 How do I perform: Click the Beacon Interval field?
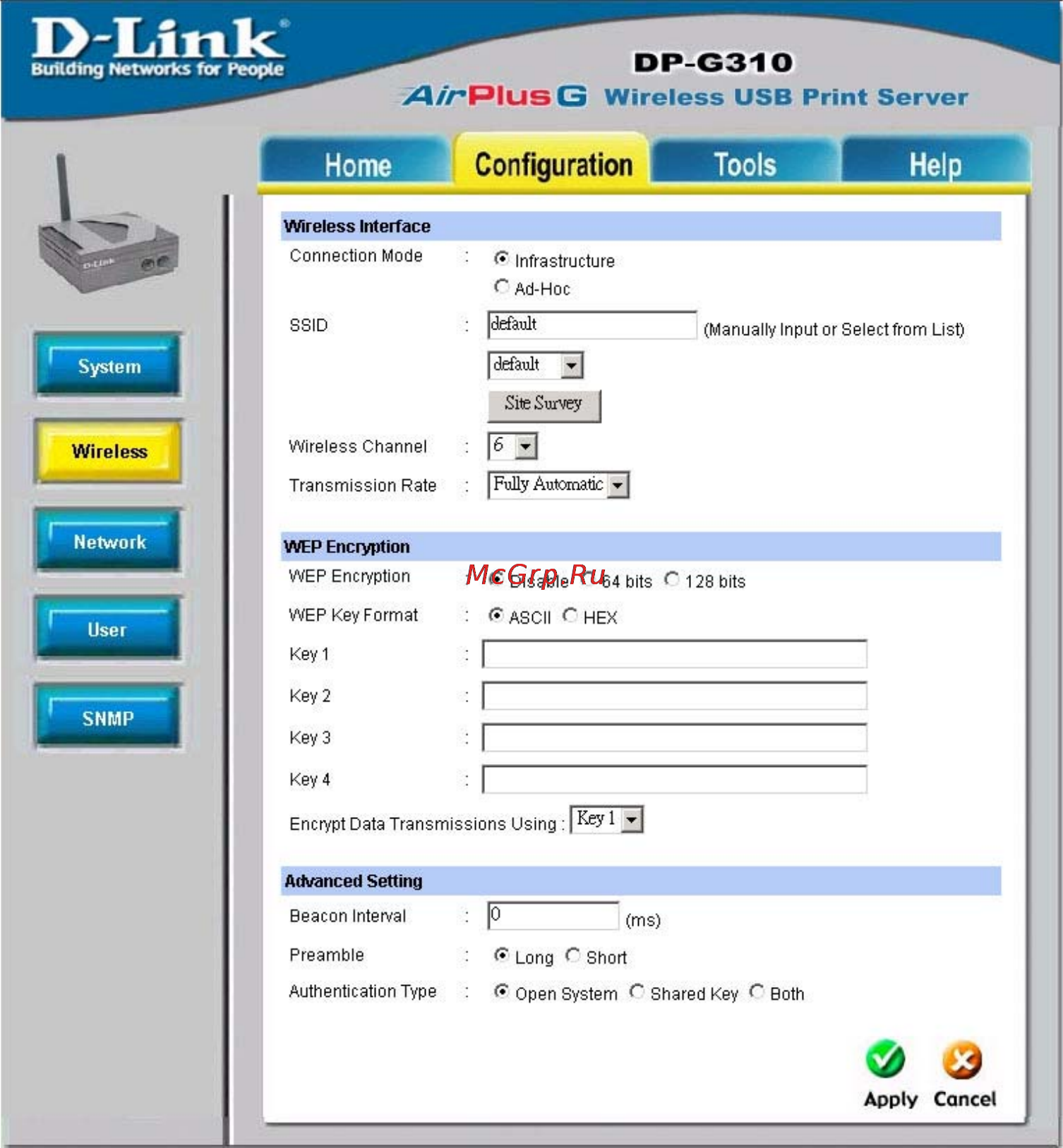[553, 915]
